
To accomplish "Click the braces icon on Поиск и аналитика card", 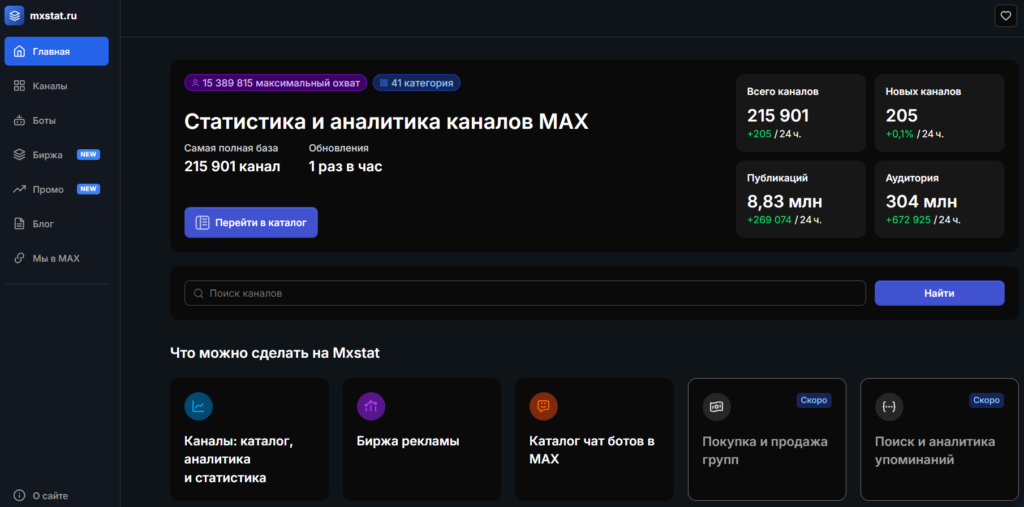I will (889, 406).
